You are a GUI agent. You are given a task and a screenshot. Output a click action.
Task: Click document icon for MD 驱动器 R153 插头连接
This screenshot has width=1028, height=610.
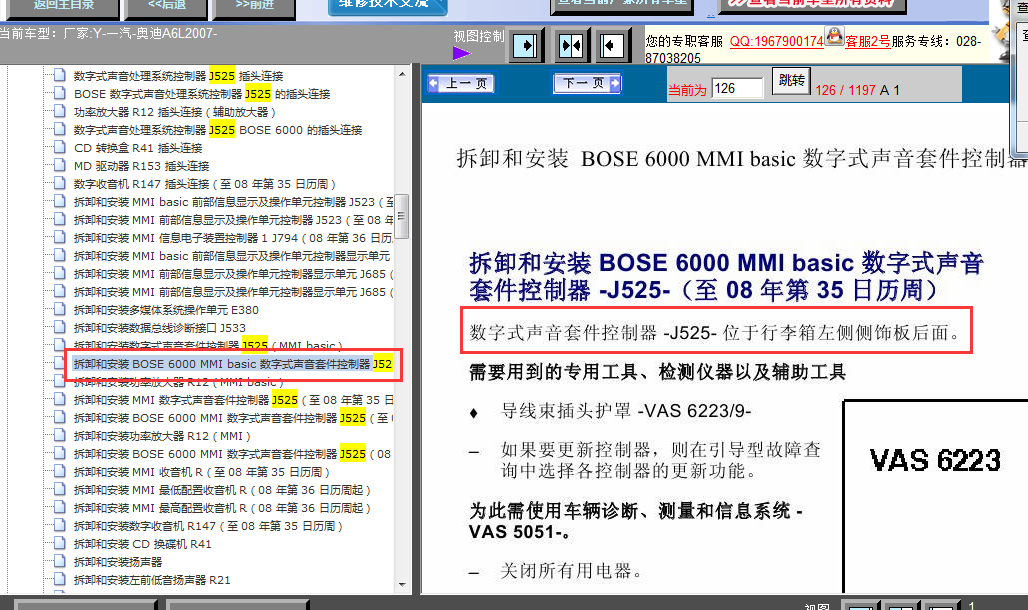pos(60,165)
